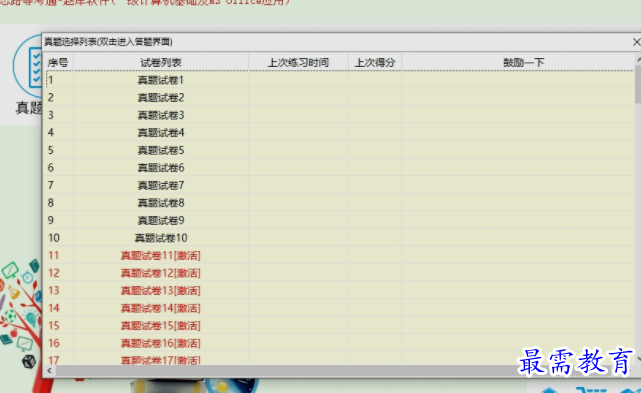This screenshot has height=393, width=641.
Task: Click the 试卷列表 column header
Action: (x=161, y=63)
